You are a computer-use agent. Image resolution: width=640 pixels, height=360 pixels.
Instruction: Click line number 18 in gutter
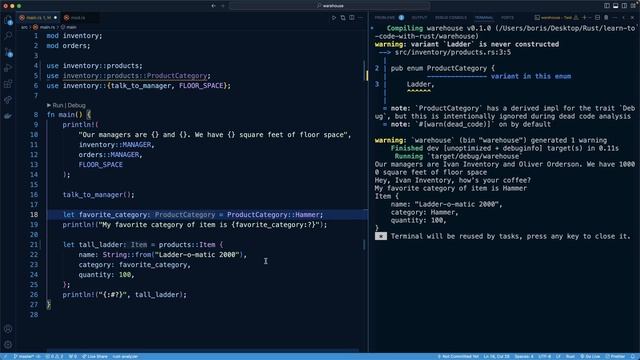(33, 215)
